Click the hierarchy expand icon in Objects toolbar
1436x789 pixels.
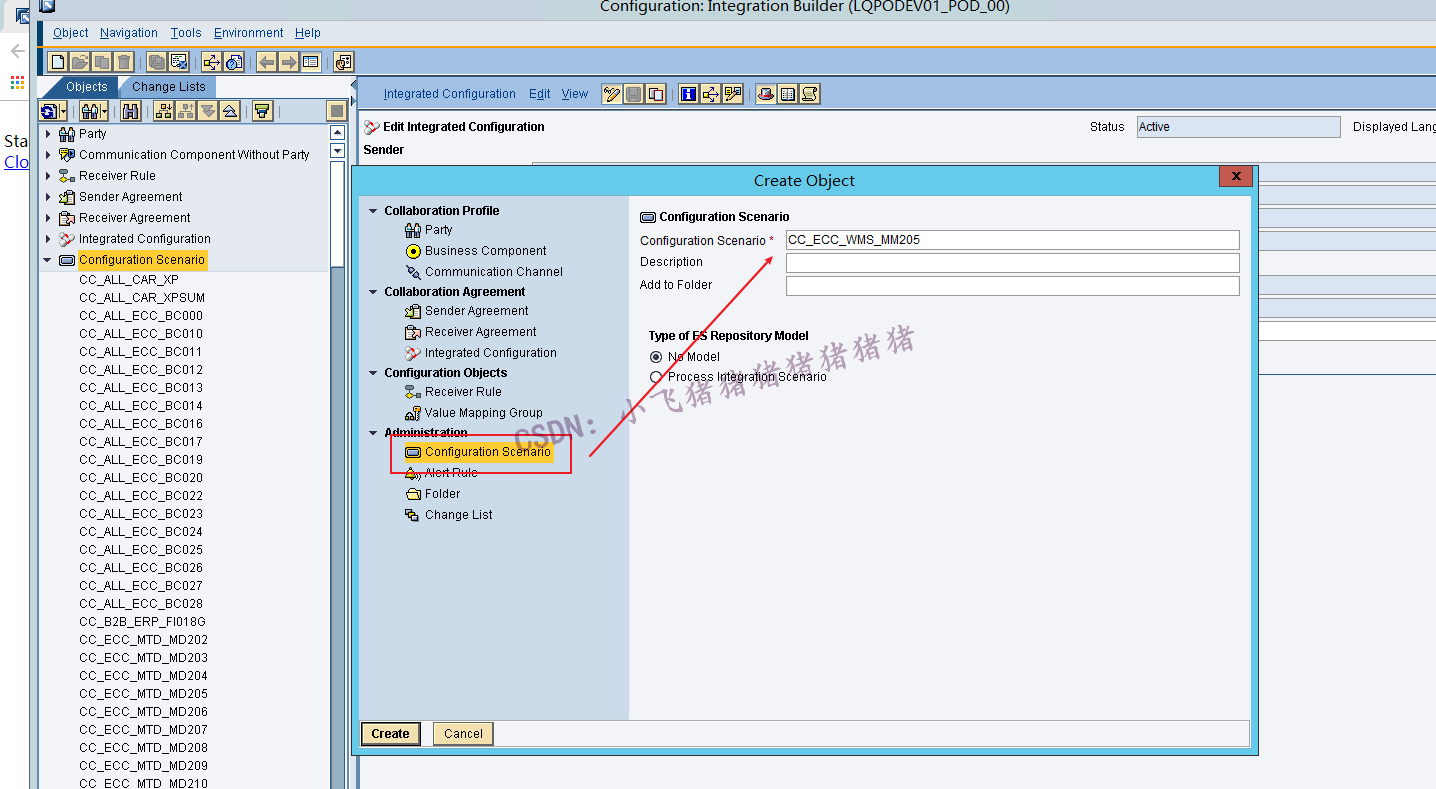164,111
